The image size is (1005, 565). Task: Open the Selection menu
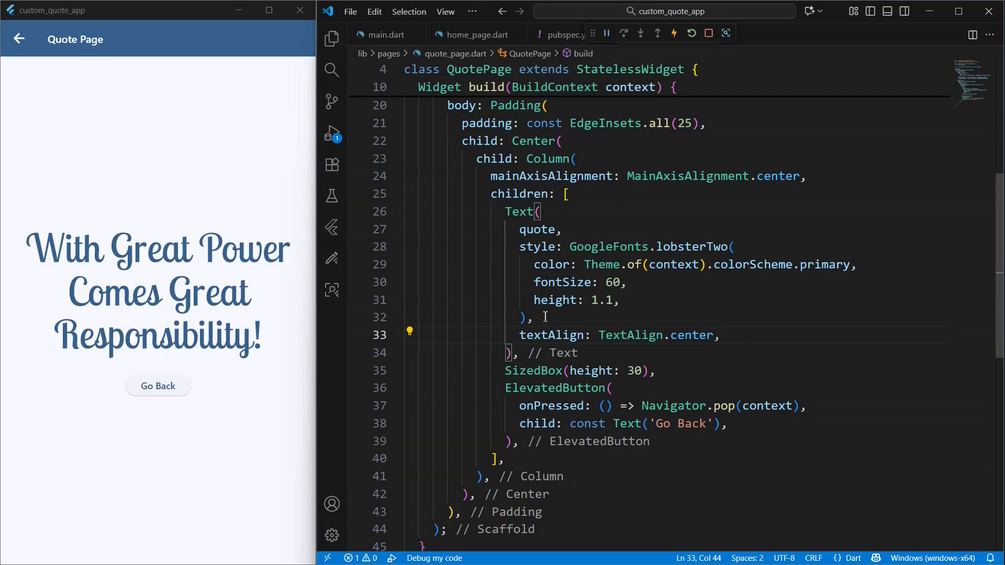(409, 12)
